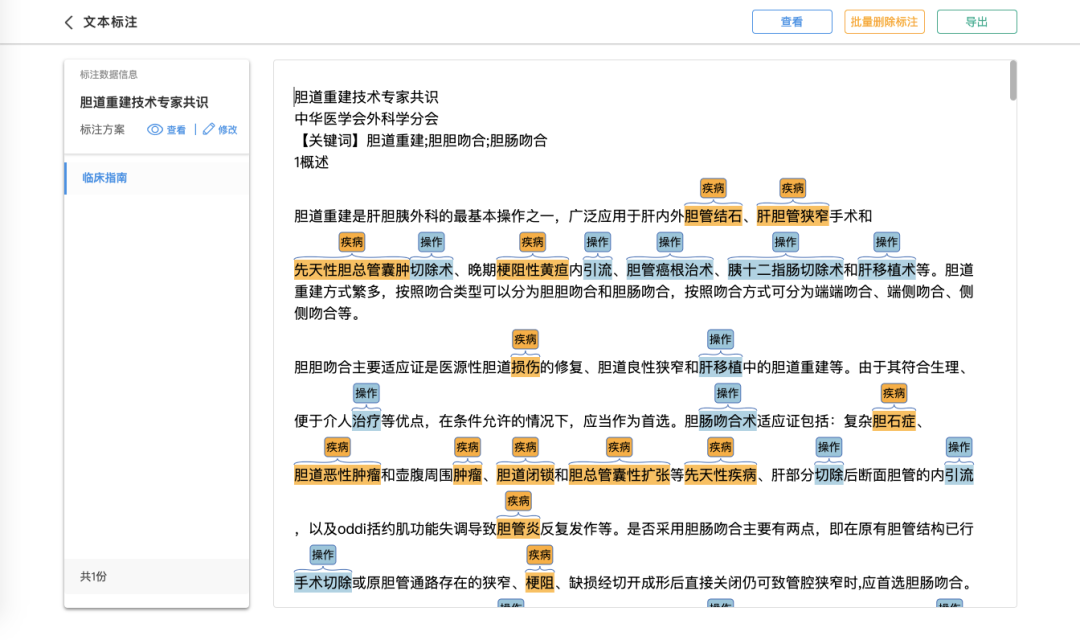Image resolution: width=1080 pixels, height=640 pixels.
Task: Click the 操作 tag above 胆管癌根治术
Action: 669,242
